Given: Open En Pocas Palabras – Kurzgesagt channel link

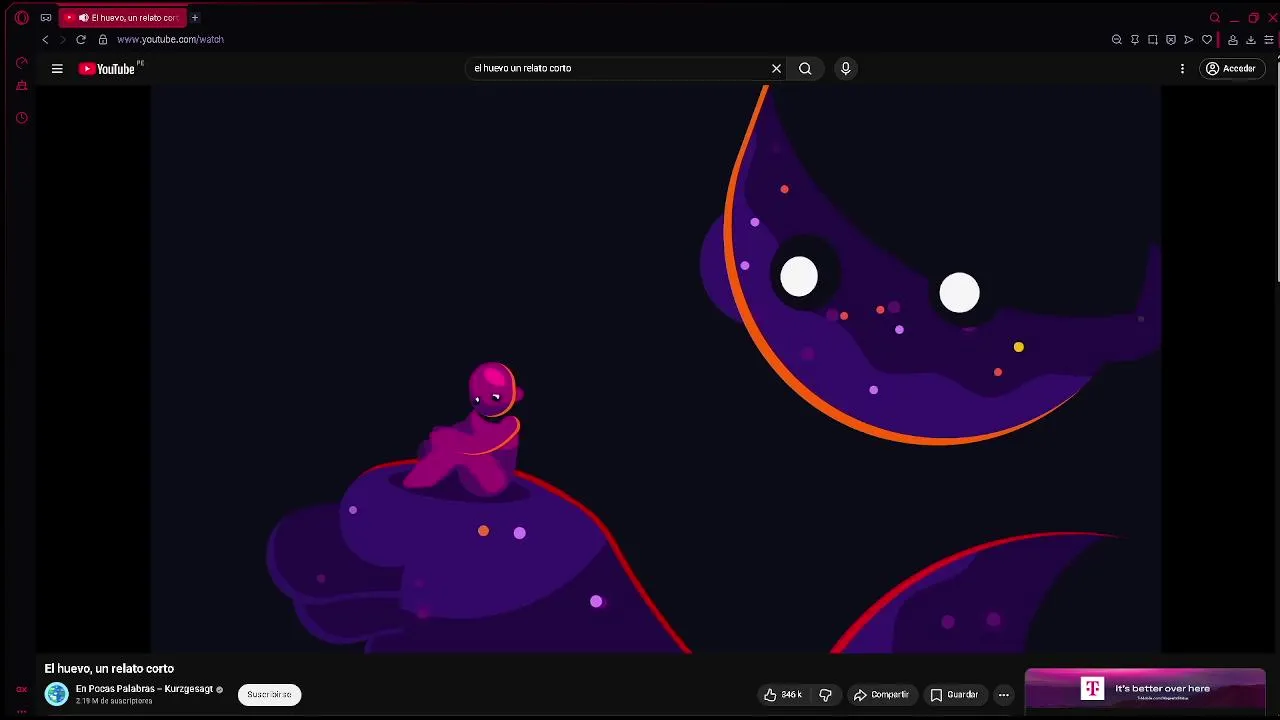Looking at the screenshot, I should tap(144, 689).
